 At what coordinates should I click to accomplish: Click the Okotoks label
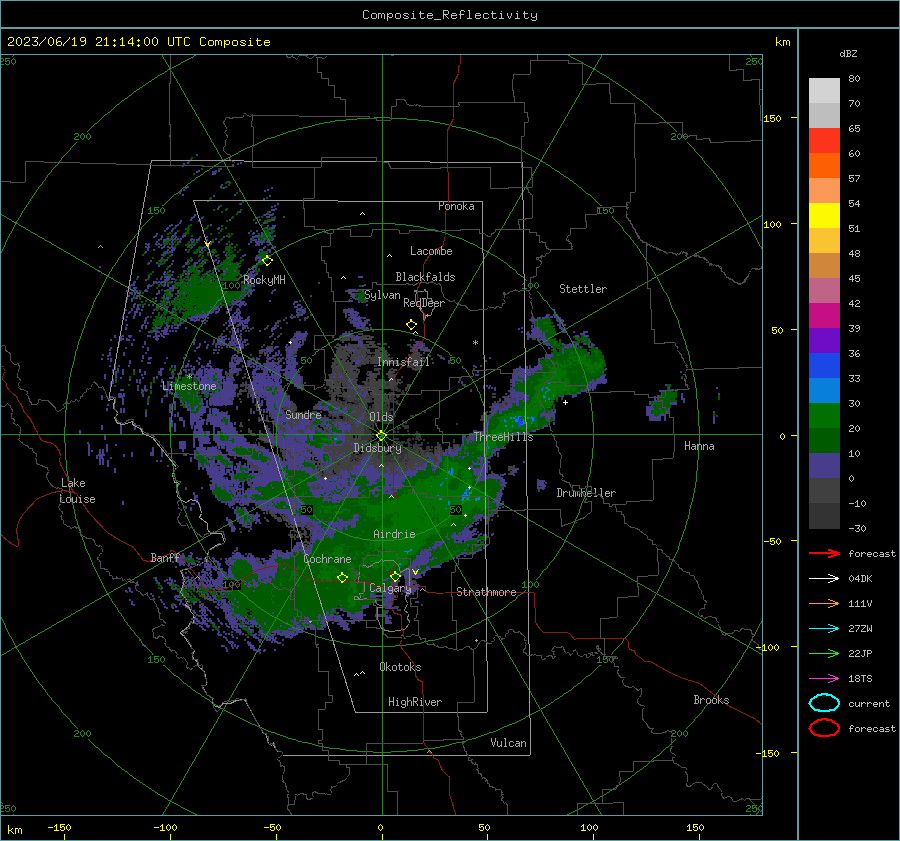tap(400, 667)
